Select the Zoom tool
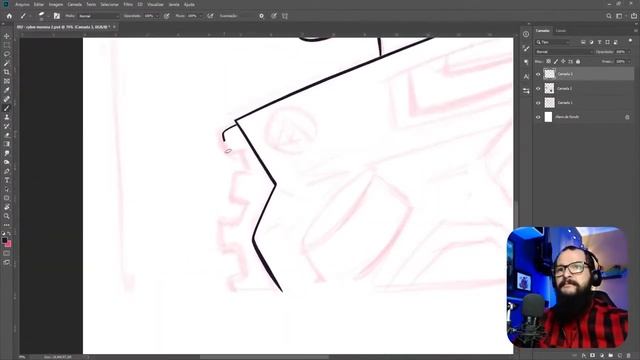This screenshot has height=360, width=640. (7, 216)
